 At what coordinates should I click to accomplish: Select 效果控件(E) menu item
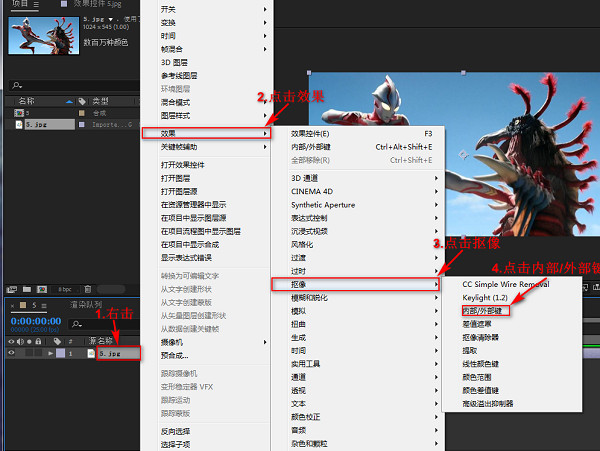(310, 134)
